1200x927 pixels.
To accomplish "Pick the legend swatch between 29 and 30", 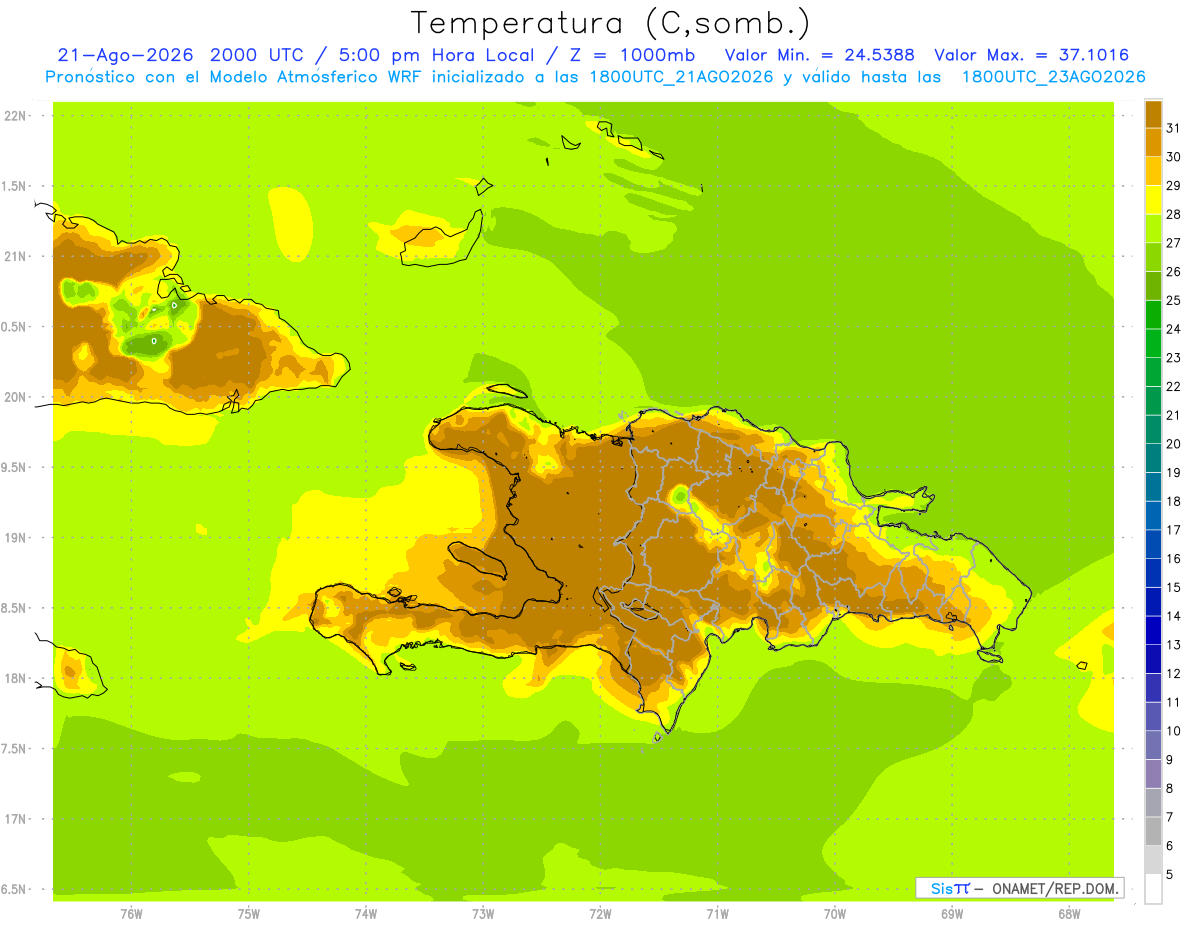I will point(1153,171).
